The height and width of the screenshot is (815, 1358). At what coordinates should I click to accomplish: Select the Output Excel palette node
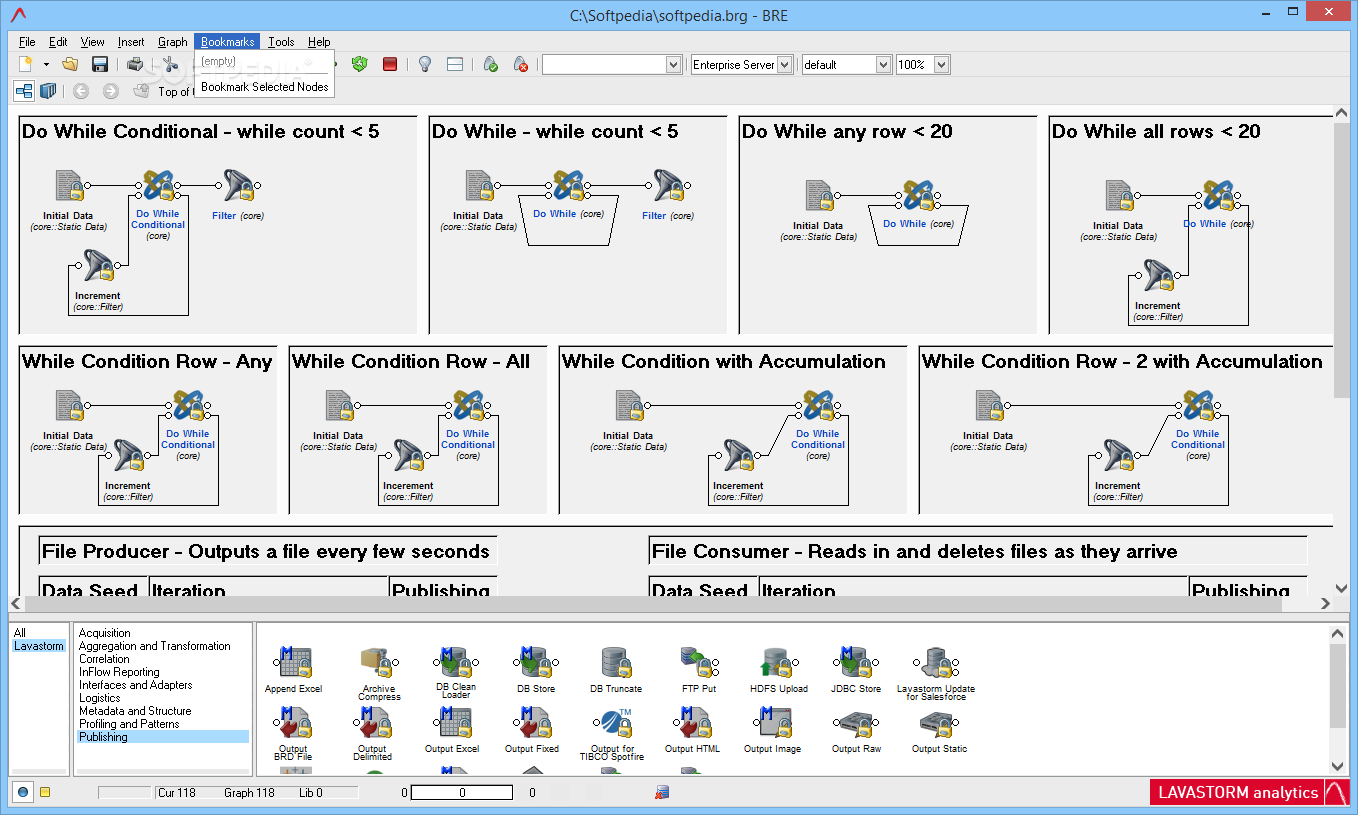(453, 730)
